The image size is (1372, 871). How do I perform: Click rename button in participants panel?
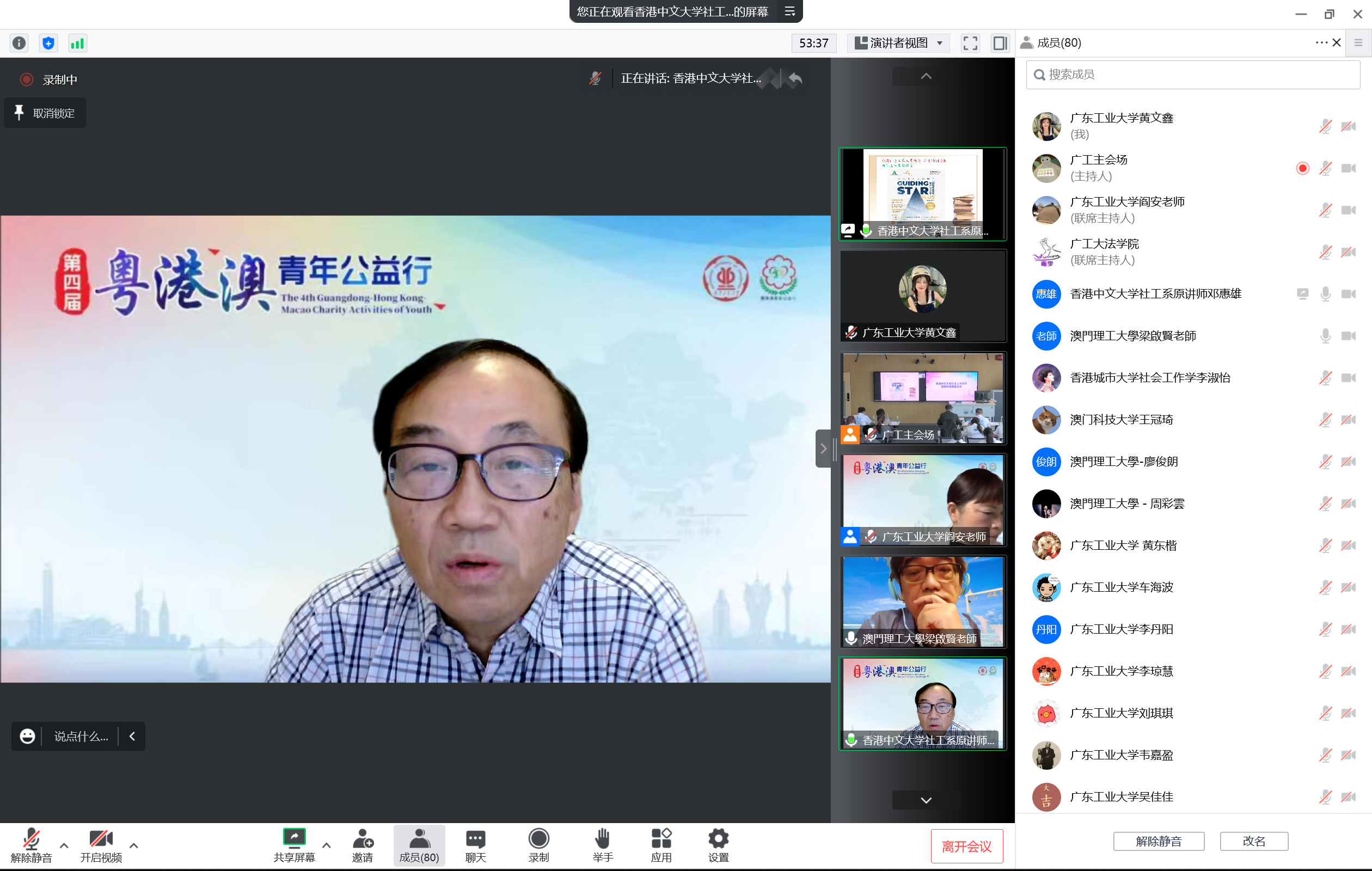[x=1253, y=841]
